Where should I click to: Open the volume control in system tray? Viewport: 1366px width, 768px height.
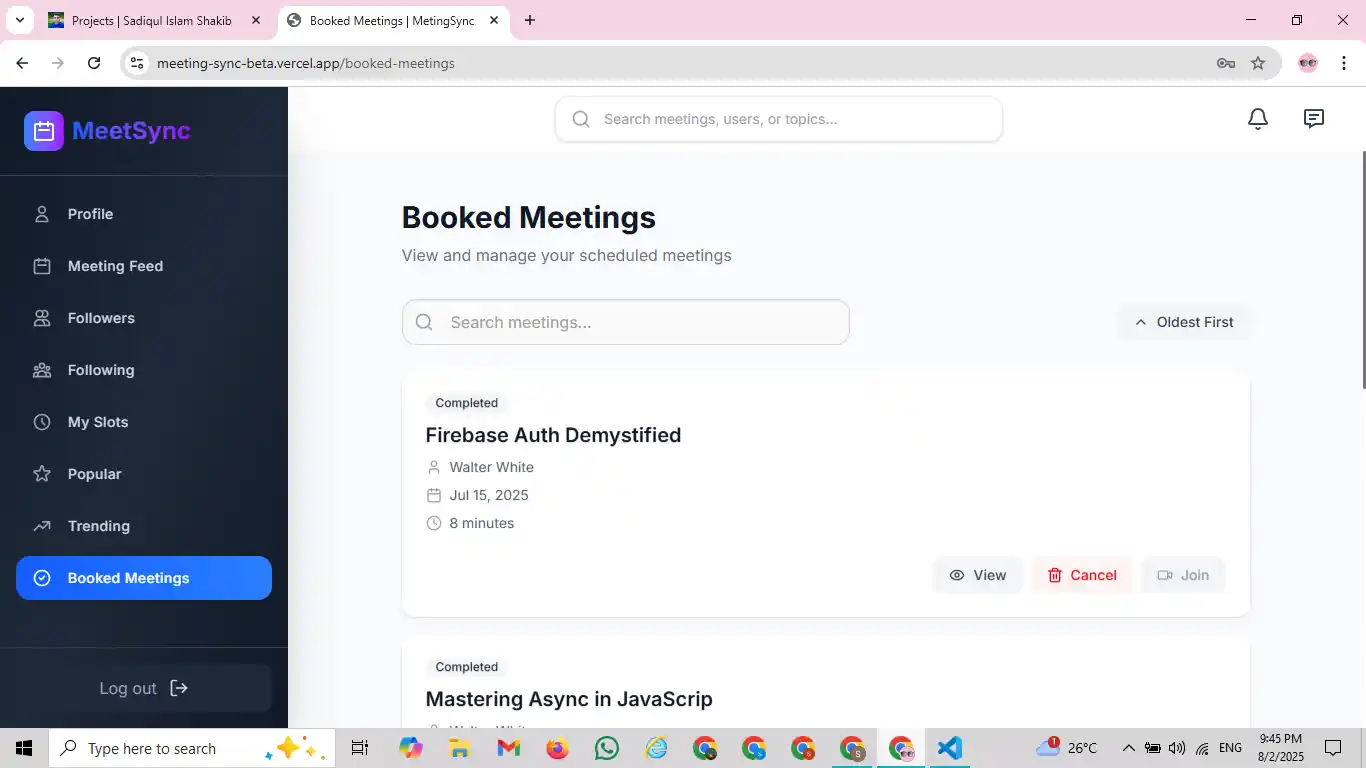[1177, 748]
